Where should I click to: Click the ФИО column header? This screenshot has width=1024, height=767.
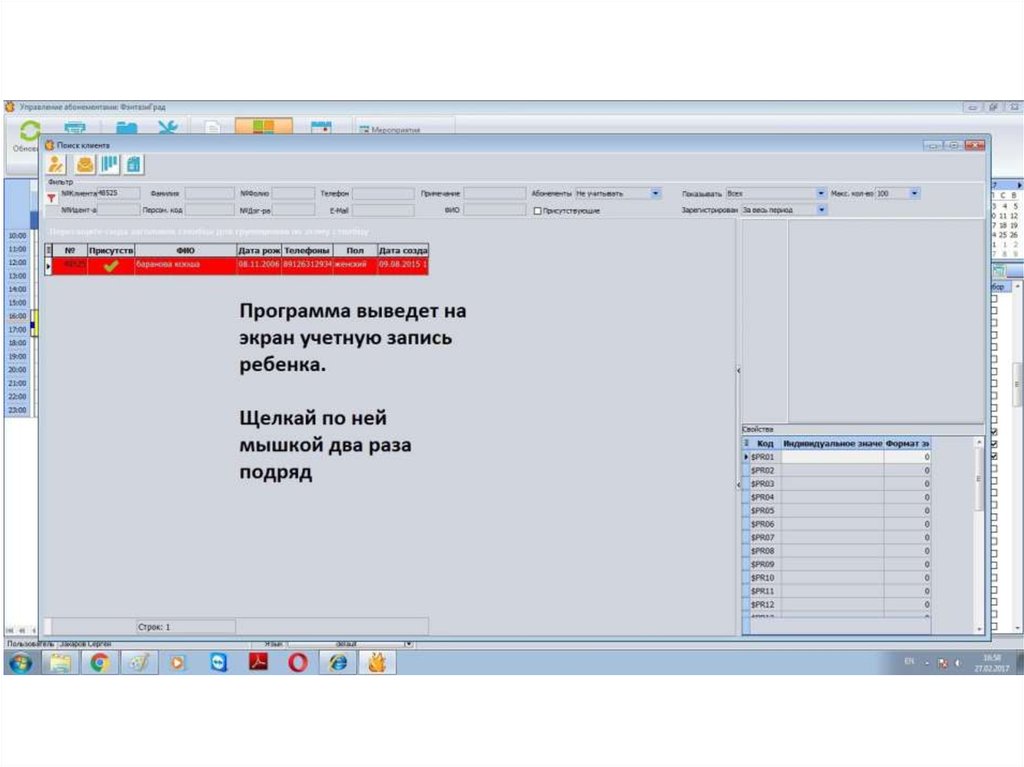[x=184, y=250]
